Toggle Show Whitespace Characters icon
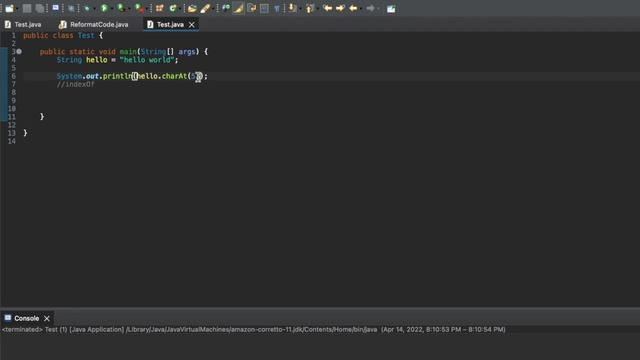This screenshot has width=640, height=360. tap(277, 8)
